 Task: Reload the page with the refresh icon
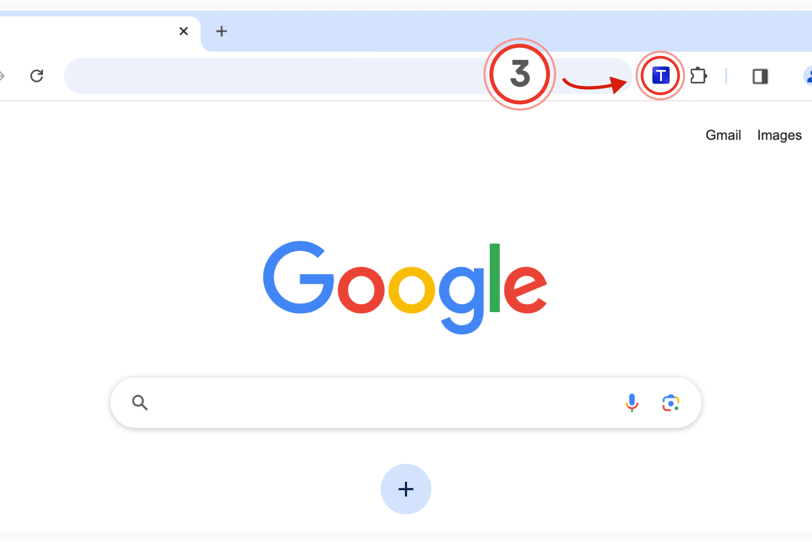(37, 76)
